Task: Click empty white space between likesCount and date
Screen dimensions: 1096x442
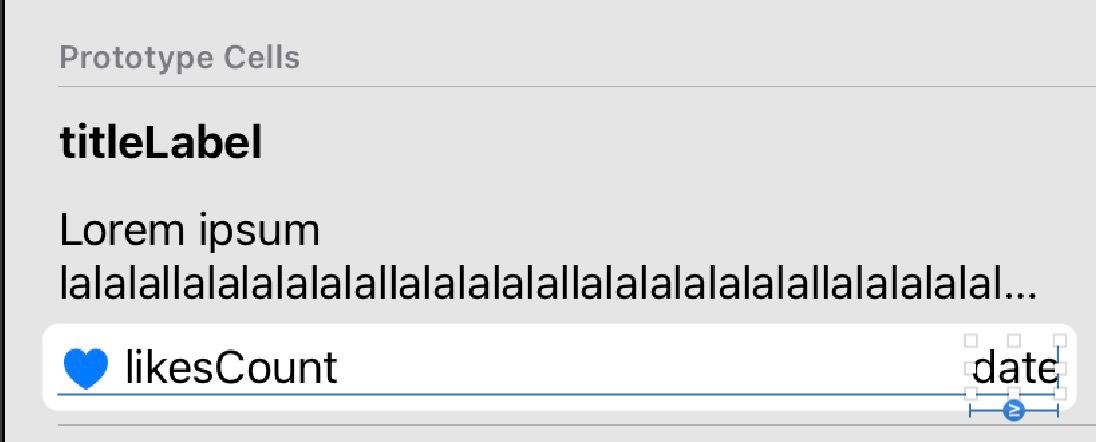Action: pyautogui.click(x=650, y=368)
